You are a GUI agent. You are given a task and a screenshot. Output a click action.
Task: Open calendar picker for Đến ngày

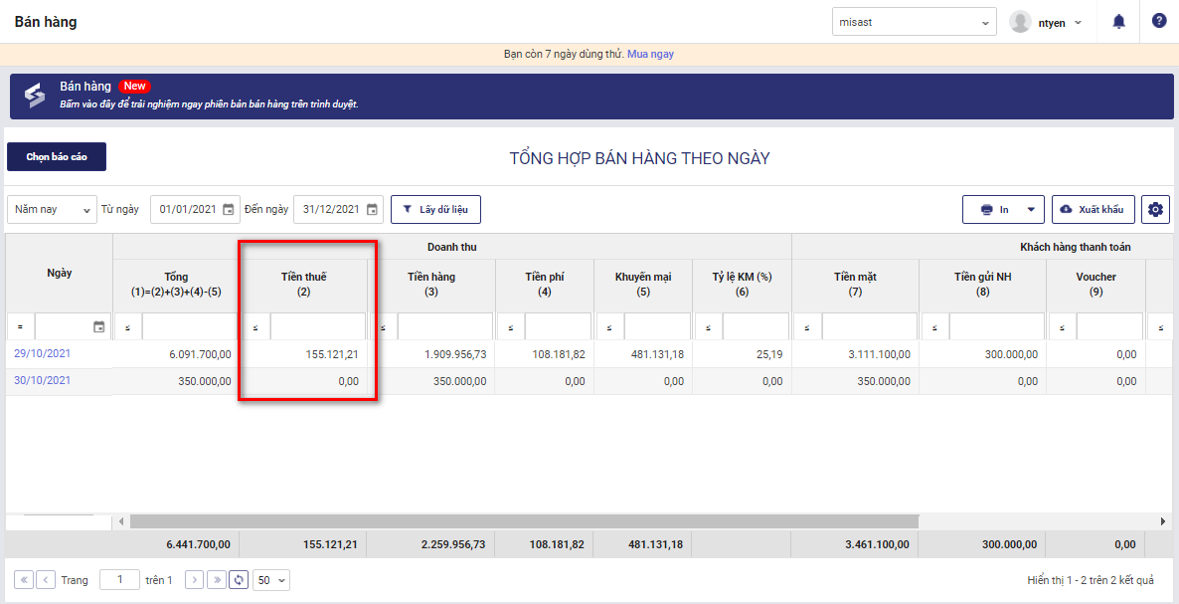[372, 210]
